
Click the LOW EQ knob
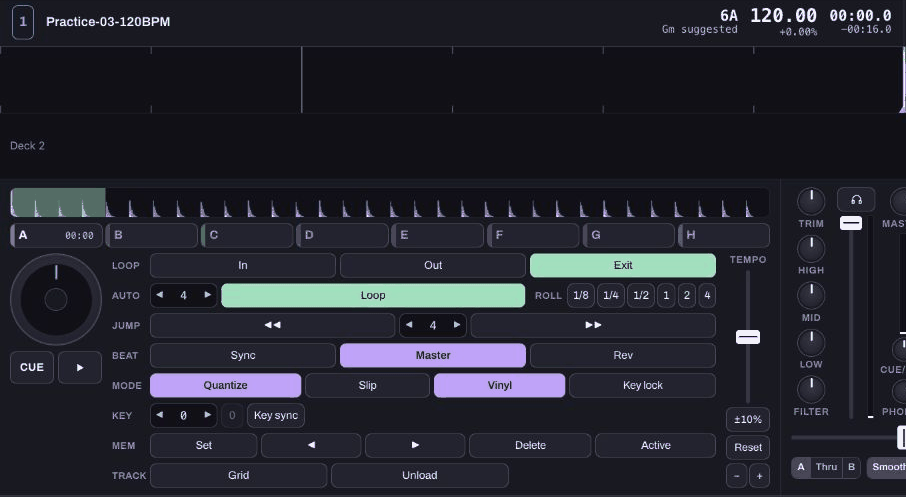tap(811, 343)
